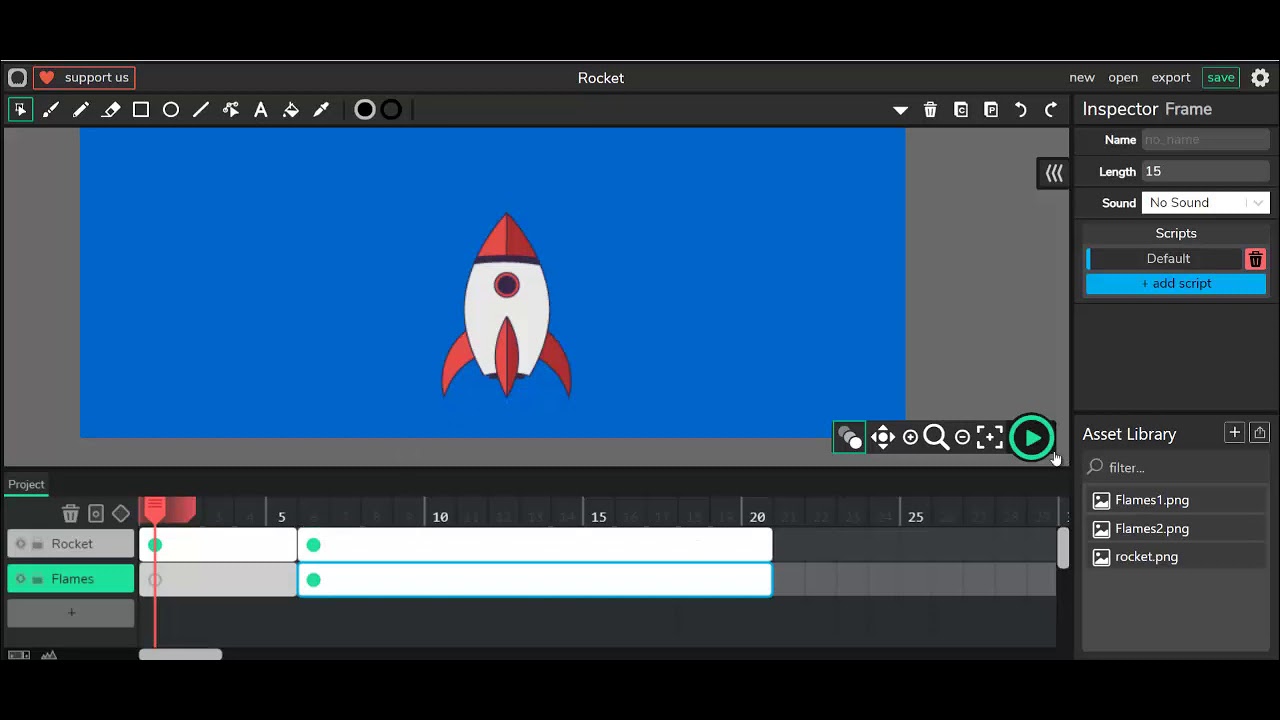
Task: Select the Line tool
Action: pyautogui.click(x=201, y=110)
